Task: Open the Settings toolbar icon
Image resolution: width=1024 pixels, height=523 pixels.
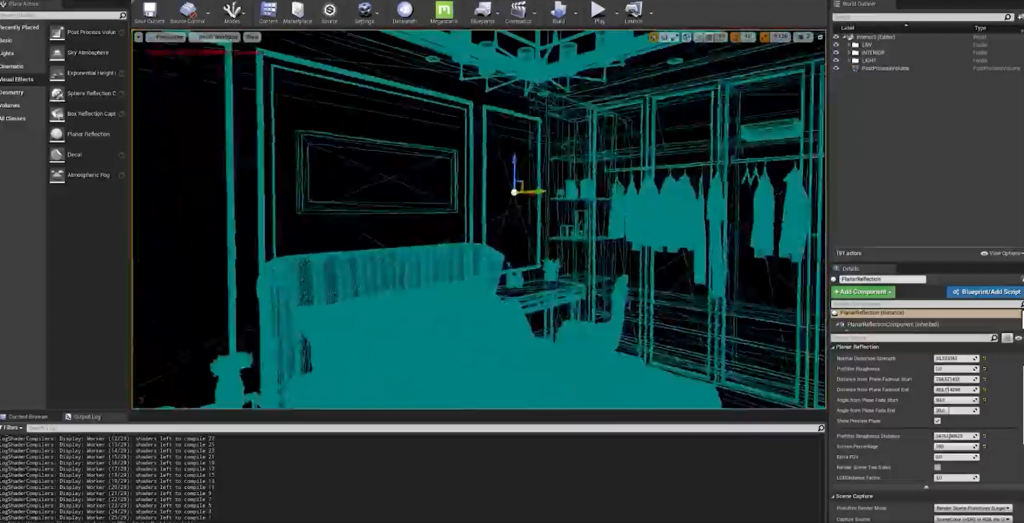Action: 365,11
